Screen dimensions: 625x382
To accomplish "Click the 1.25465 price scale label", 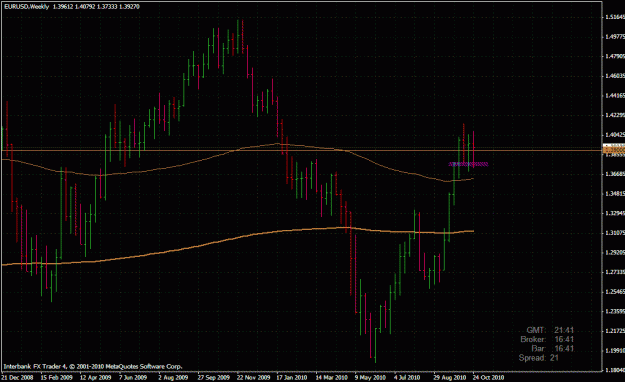I will [615, 291].
